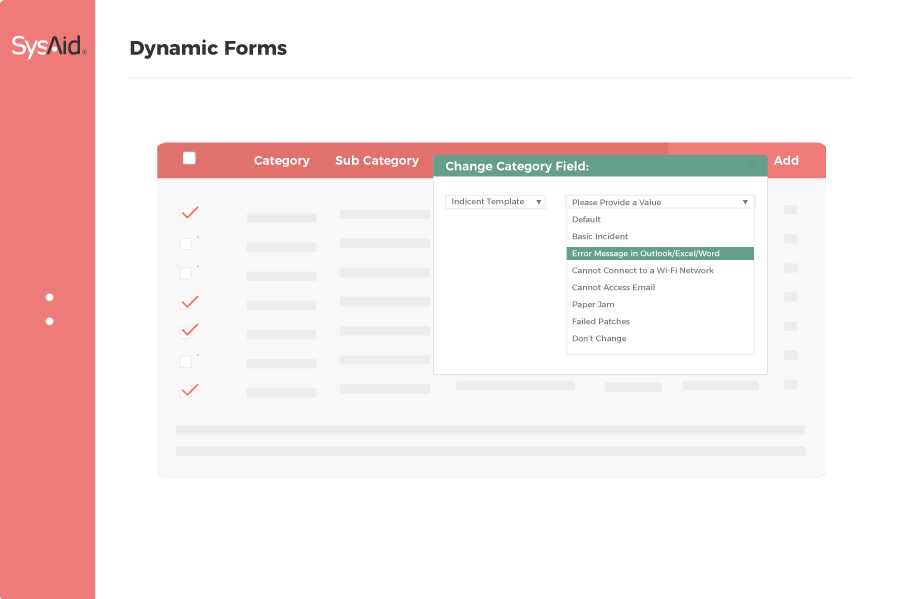Uncheck the first row's checked checkbox
This screenshot has width=902, height=599.
[x=188, y=213]
